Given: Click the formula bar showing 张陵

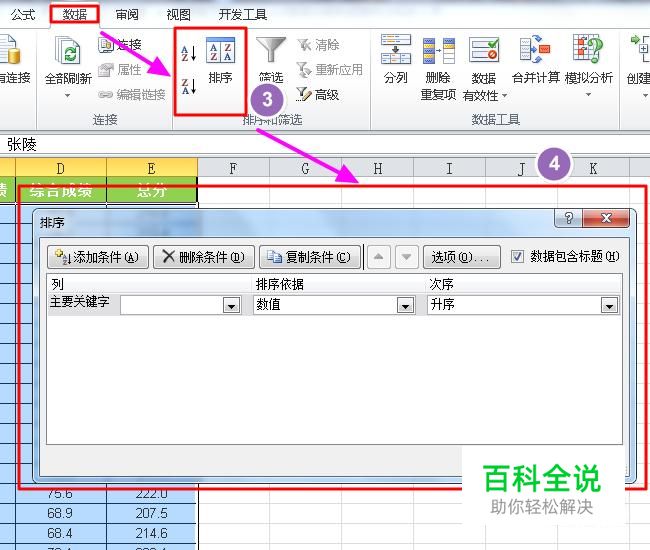Looking at the screenshot, I should click(x=325, y=145).
